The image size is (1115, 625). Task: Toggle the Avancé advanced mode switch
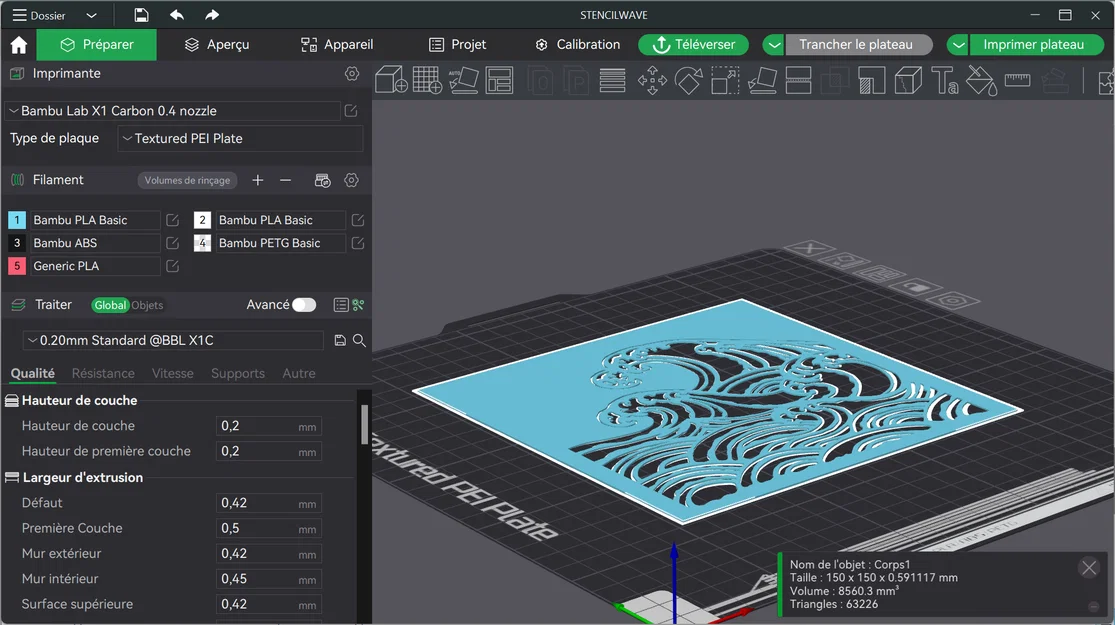[x=304, y=305]
